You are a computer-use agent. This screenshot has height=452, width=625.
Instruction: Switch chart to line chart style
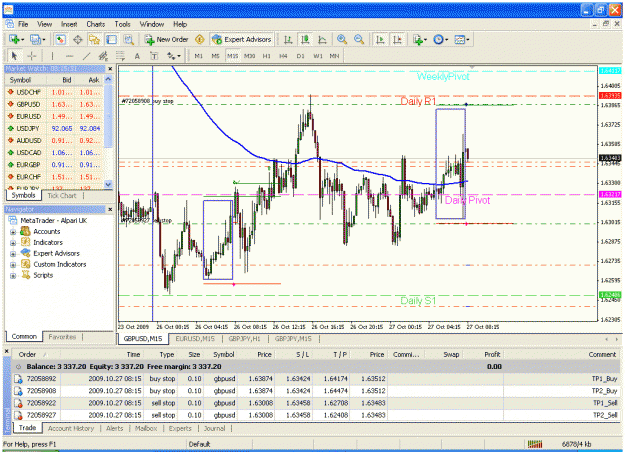(322, 39)
